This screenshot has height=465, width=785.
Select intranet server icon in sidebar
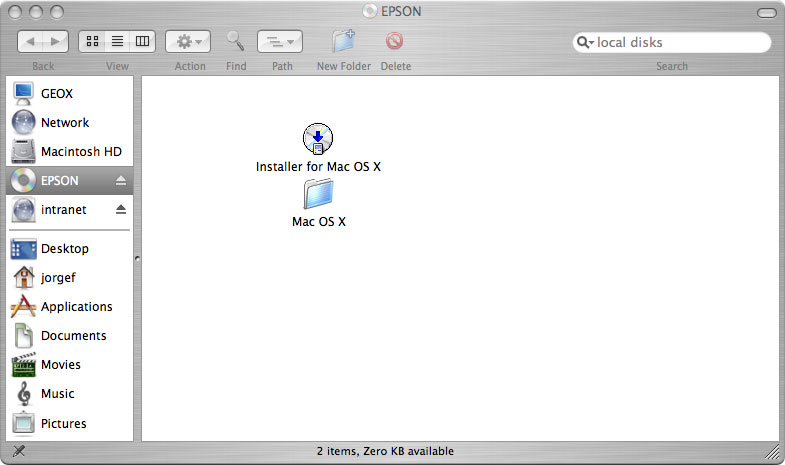pyautogui.click(x=24, y=210)
